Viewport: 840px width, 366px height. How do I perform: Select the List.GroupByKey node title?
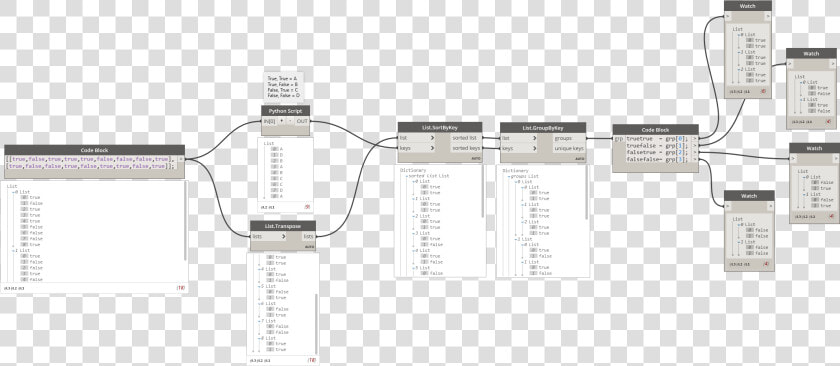coord(543,128)
